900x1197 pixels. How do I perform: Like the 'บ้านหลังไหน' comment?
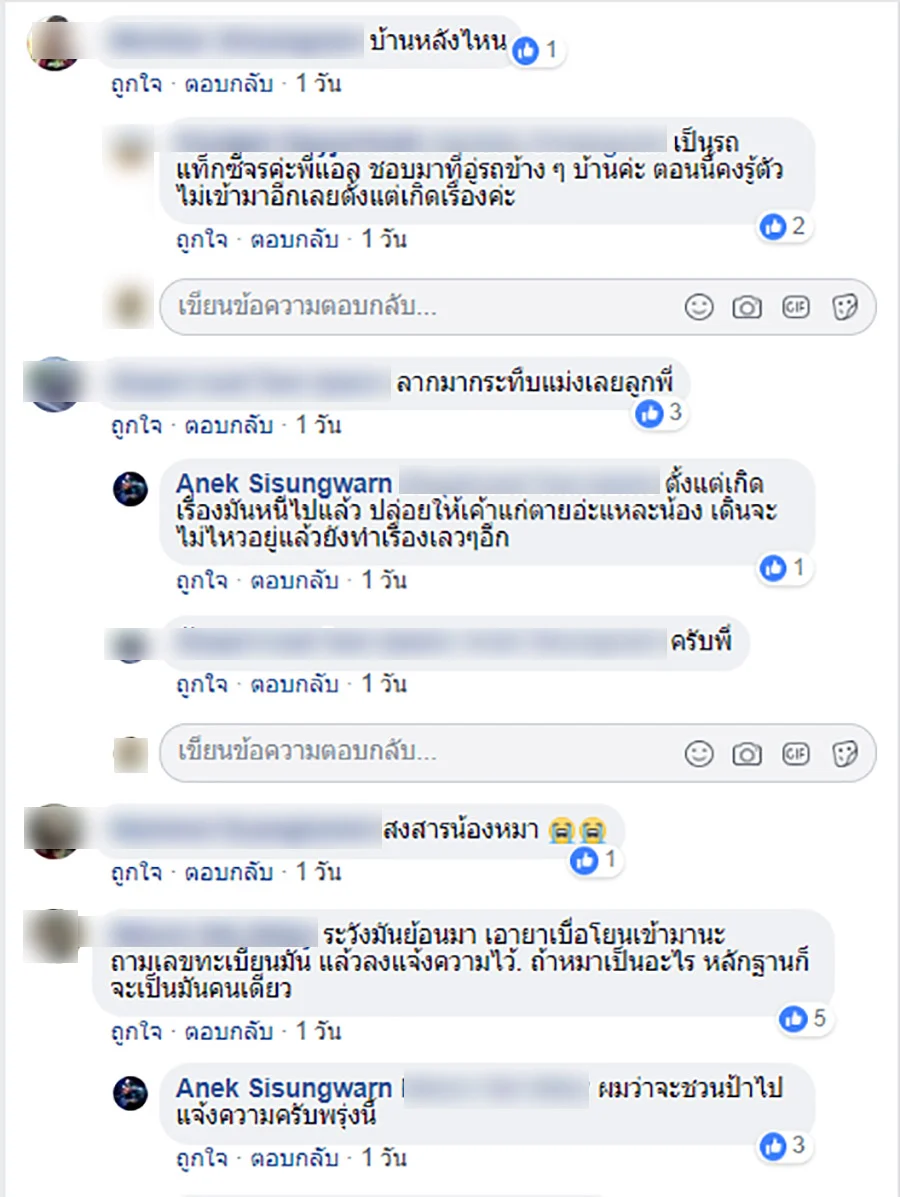[x=137, y=83]
